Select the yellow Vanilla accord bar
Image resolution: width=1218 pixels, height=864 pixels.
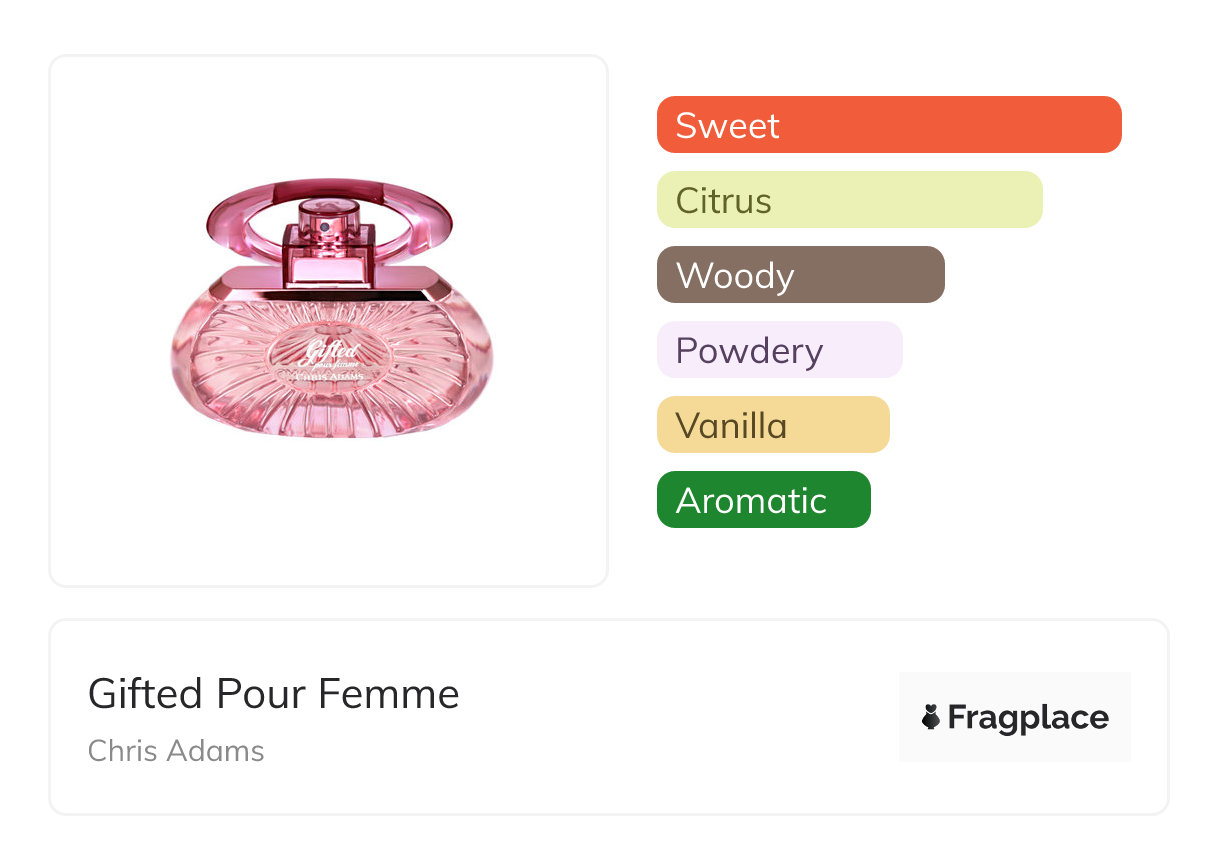click(773, 425)
